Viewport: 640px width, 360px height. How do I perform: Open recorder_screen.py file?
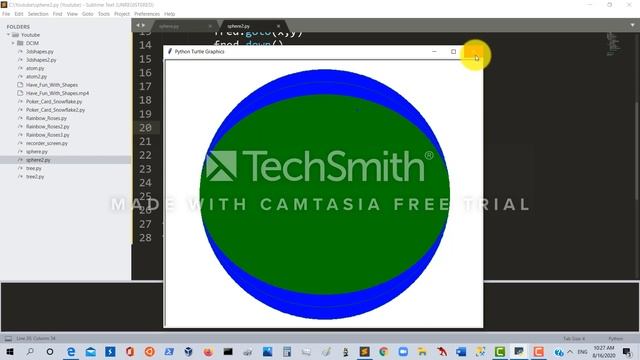pos(47,143)
